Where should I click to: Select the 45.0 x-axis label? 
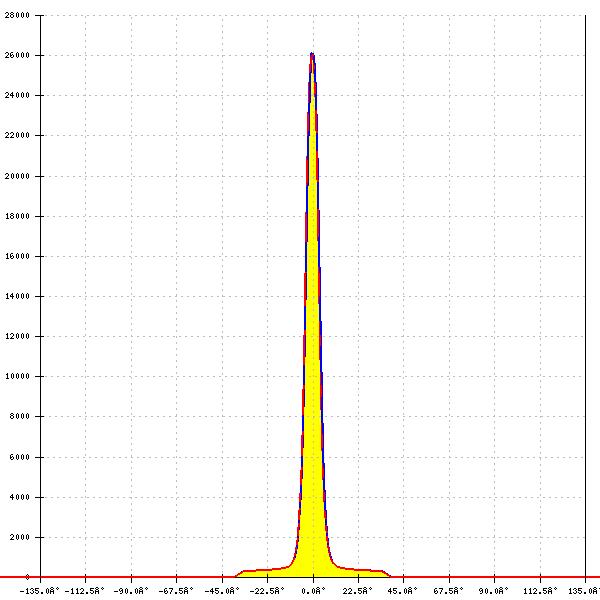403,591
